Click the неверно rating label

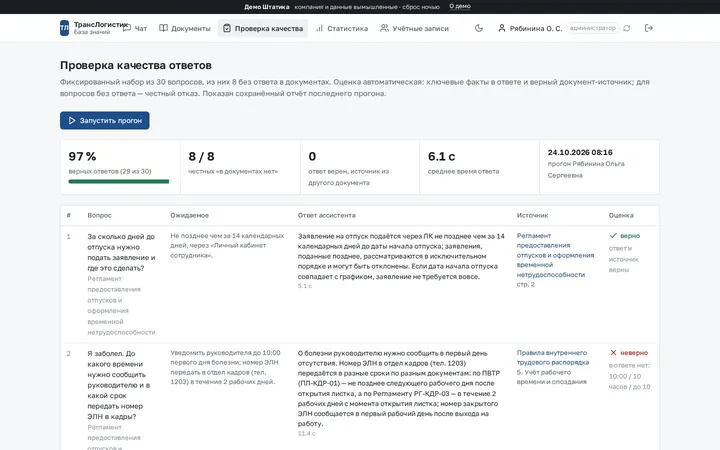634,353
